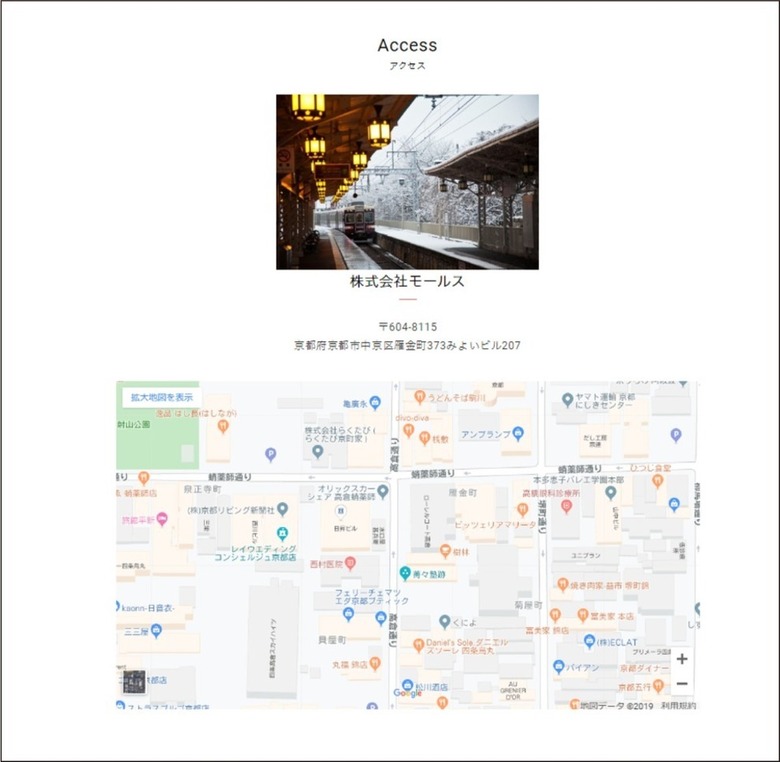Select the 桟敷 restaurant pin

click(424, 438)
